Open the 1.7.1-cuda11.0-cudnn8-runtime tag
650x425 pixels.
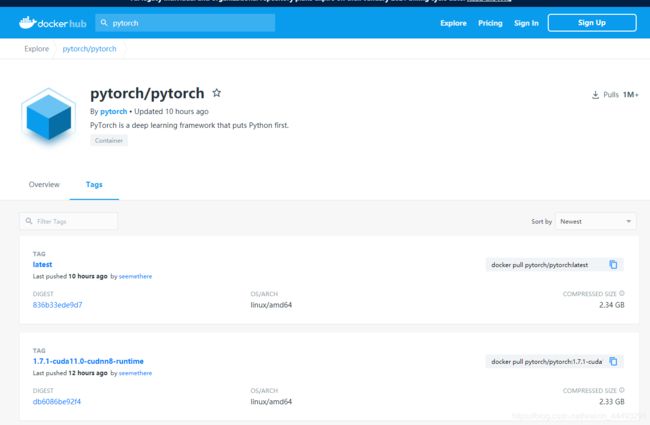coord(88,361)
